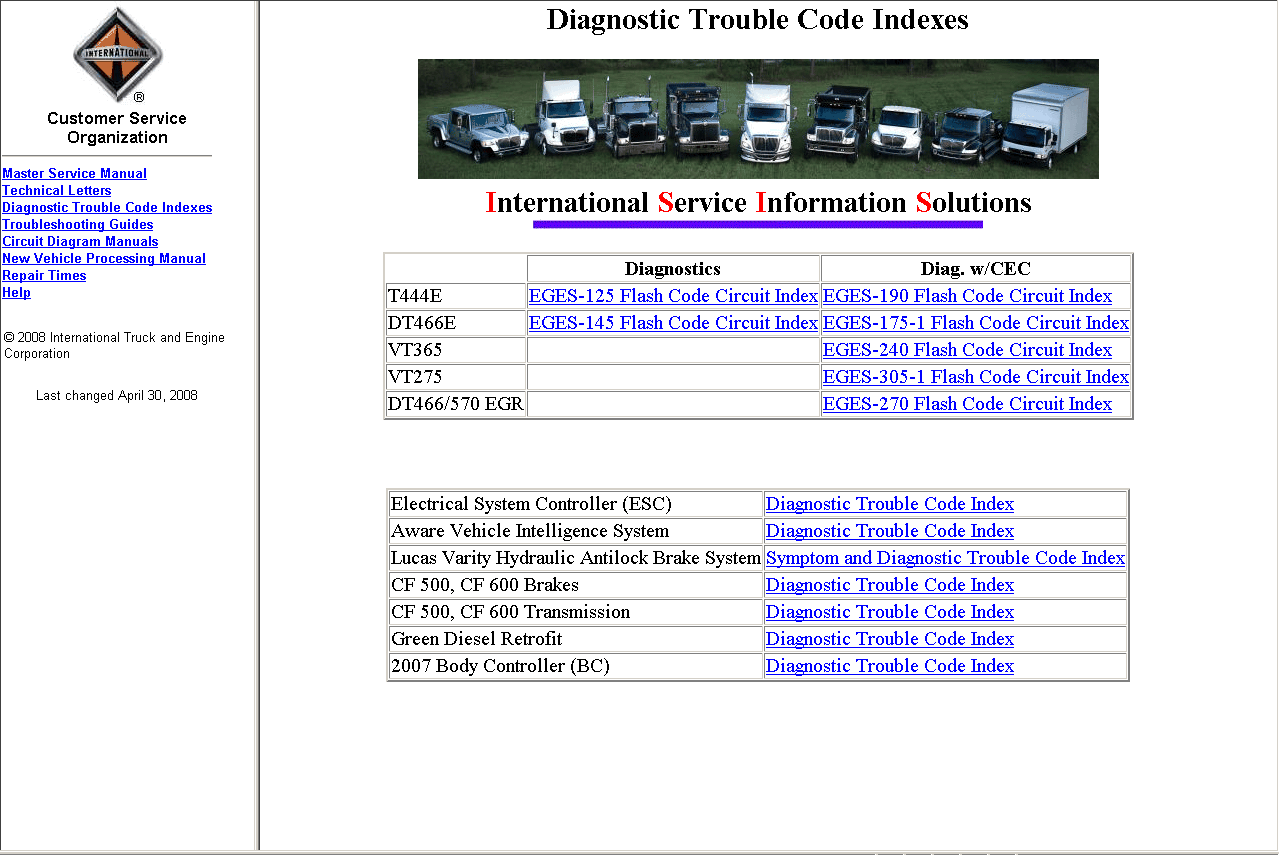Open EGES-270 Flash Code Circuit Index
Screen dimensions: 1279x855
[x=967, y=404]
